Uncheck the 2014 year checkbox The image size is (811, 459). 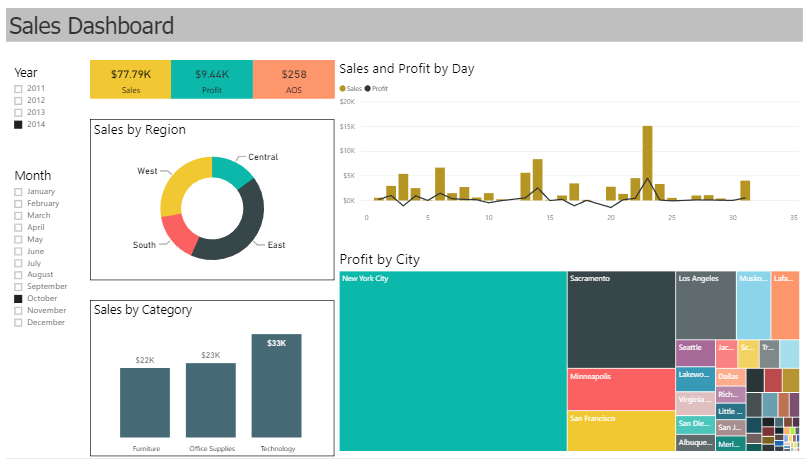click(18, 125)
